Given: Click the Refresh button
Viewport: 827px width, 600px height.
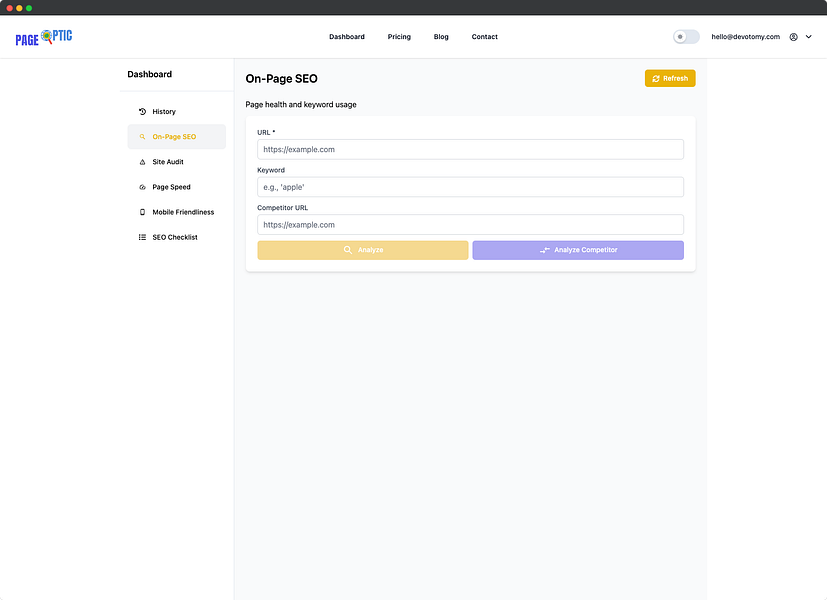Looking at the screenshot, I should pyautogui.click(x=670, y=79).
